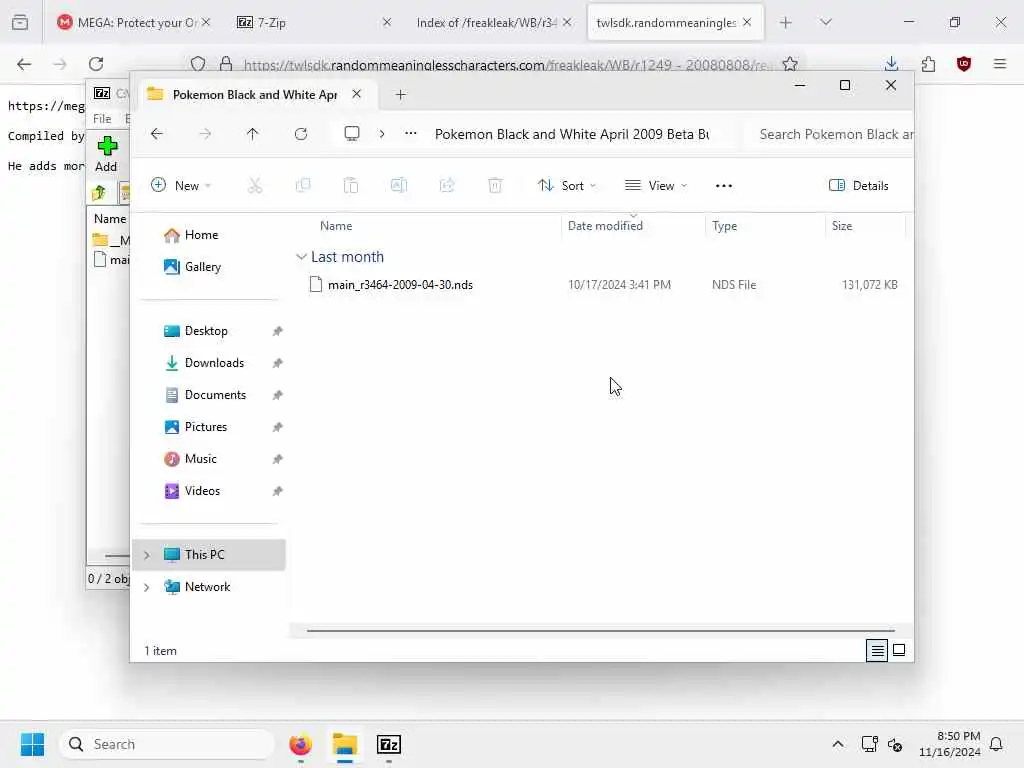Image resolution: width=1024 pixels, height=768 pixels.
Task: Open the address bar ellipsis for hidden path
Action: [x=411, y=133]
